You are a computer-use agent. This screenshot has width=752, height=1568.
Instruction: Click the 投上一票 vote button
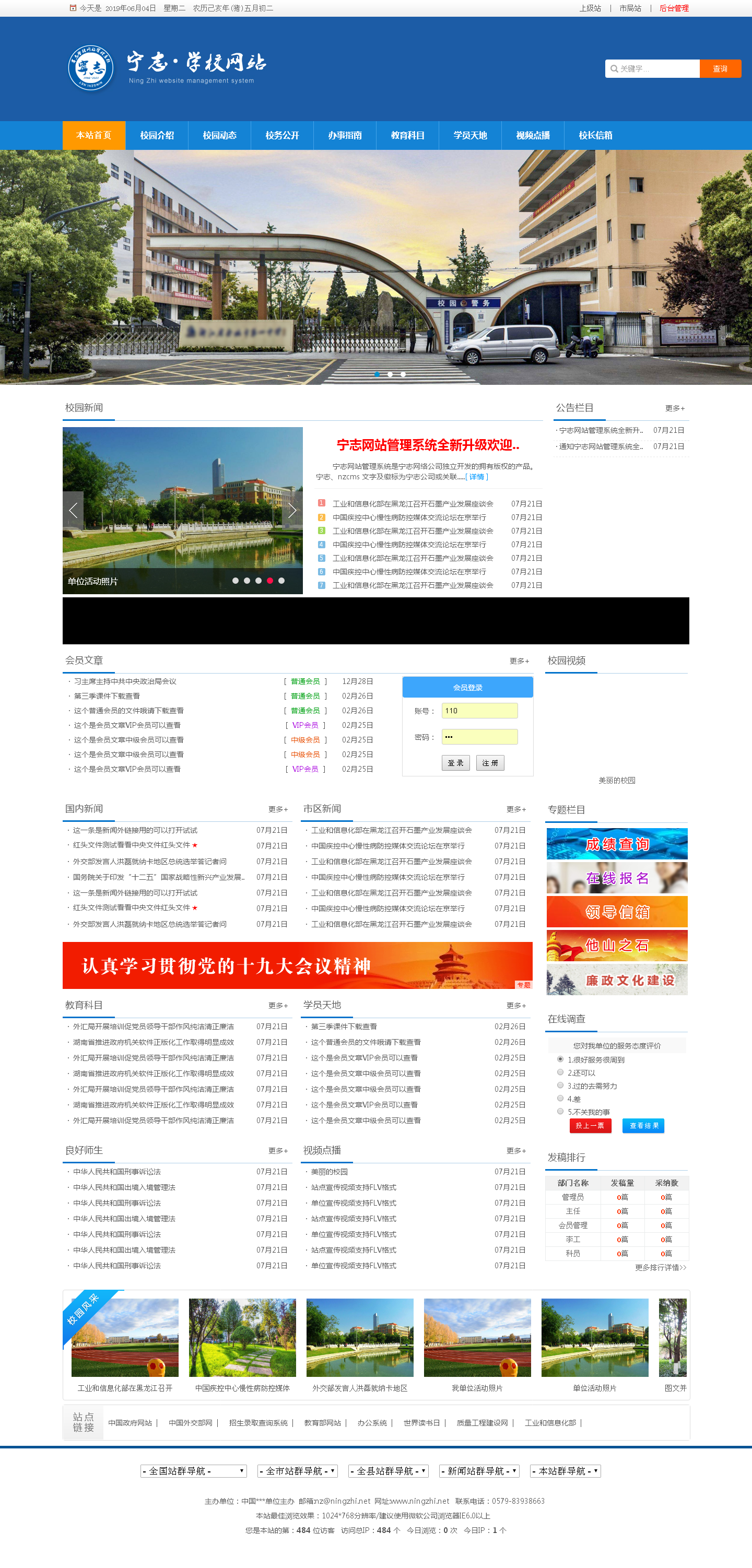[x=590, y=1125]
